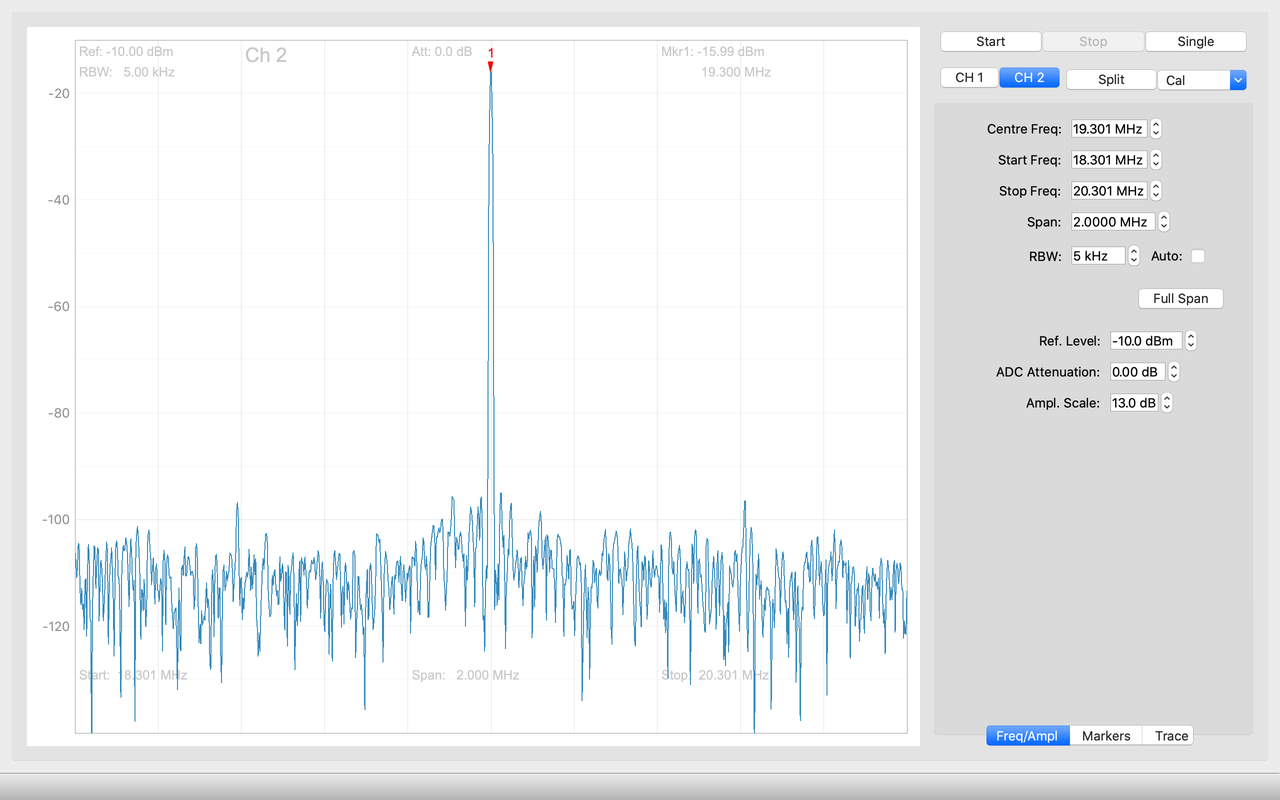Open the Cal dropdown menu
The width and height of the screenshot is (1280, 800).
pos(1202,80)
